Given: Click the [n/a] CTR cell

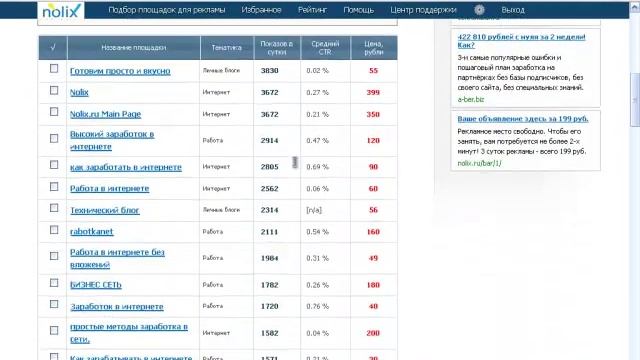Looking at the screenshot, I should (x=314, y=210).
